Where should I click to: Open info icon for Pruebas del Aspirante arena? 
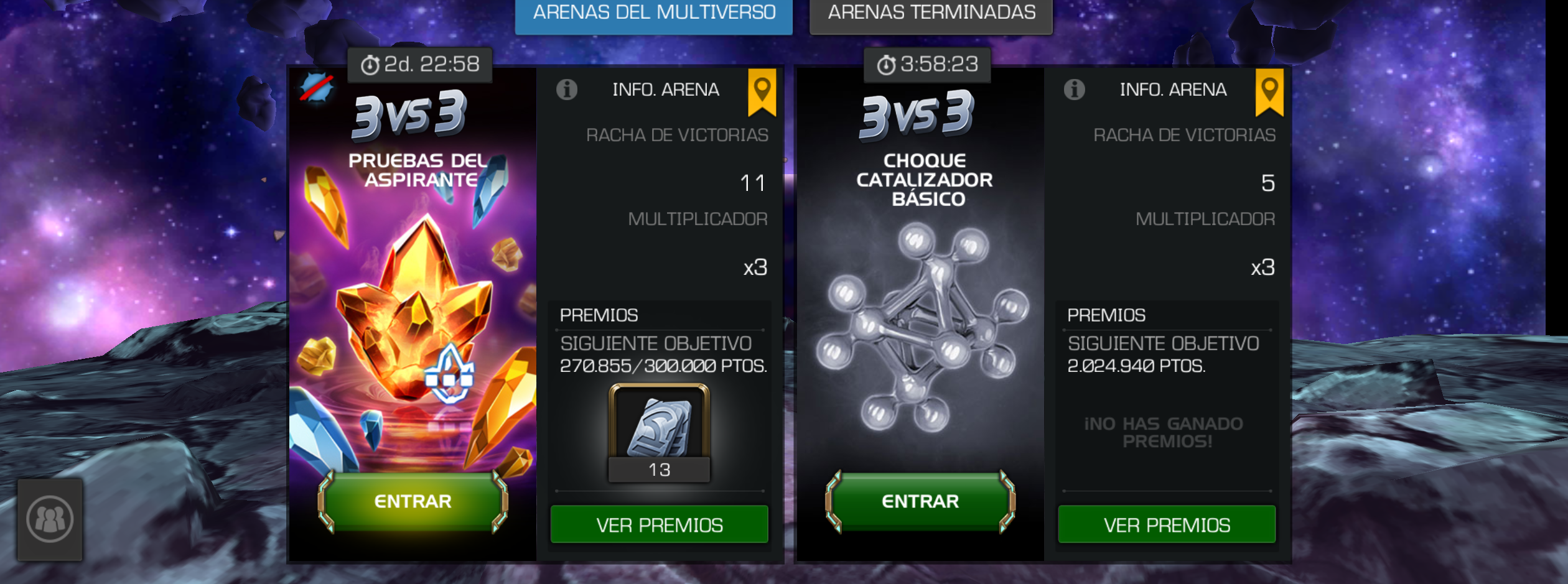pyautogui.click(x=566, y=90)
